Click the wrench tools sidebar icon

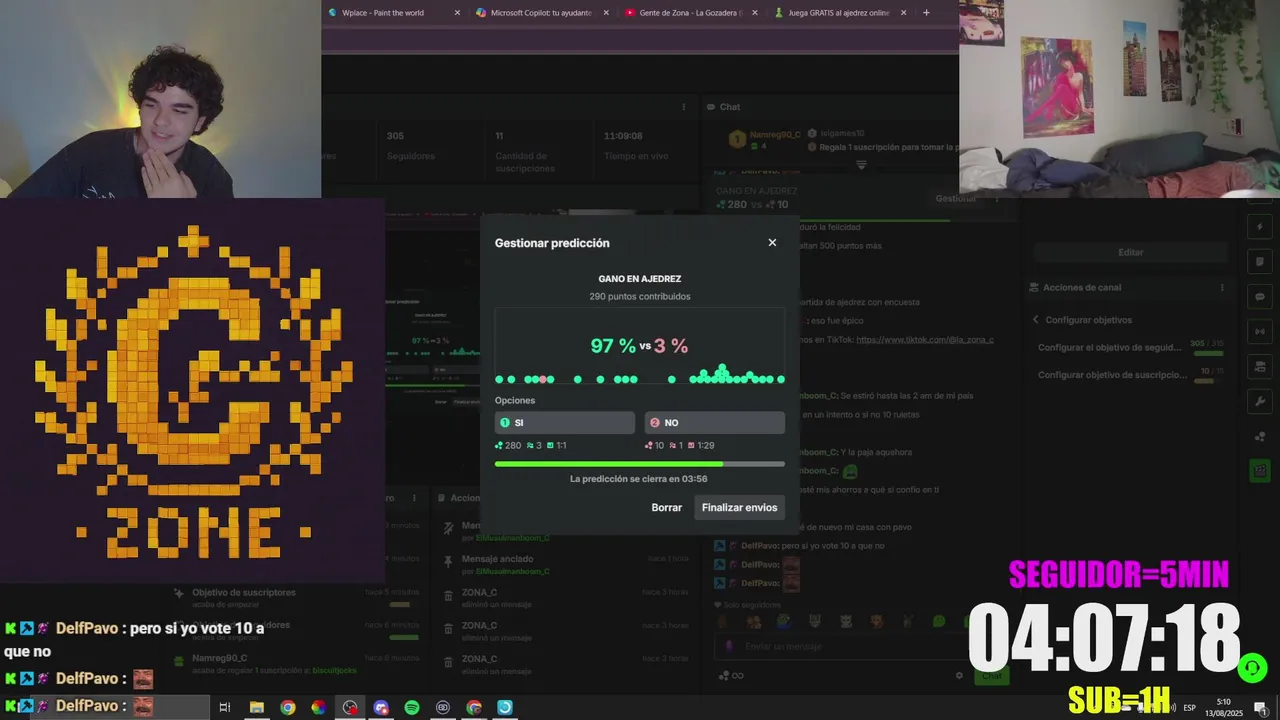[1260, 401]
